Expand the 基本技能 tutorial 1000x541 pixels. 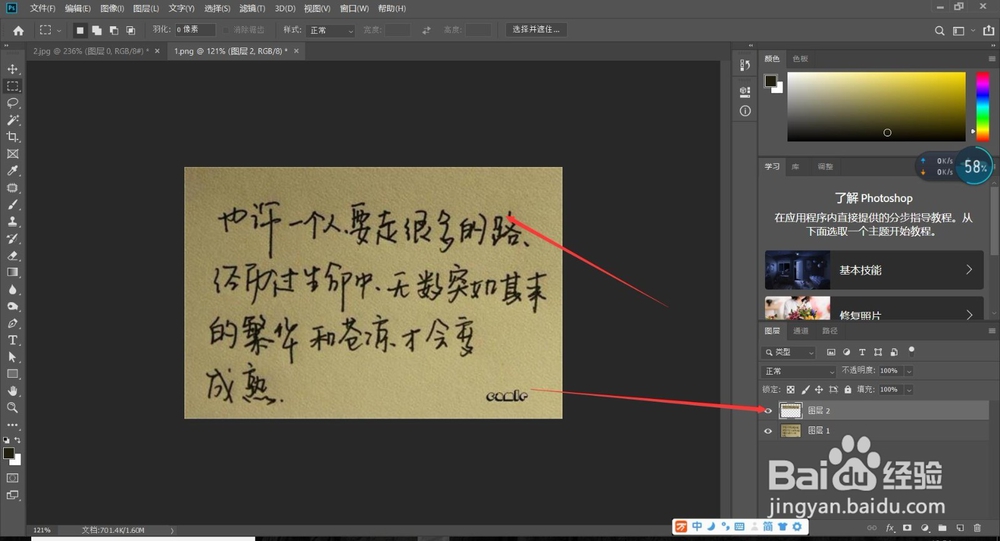(874, 270)
